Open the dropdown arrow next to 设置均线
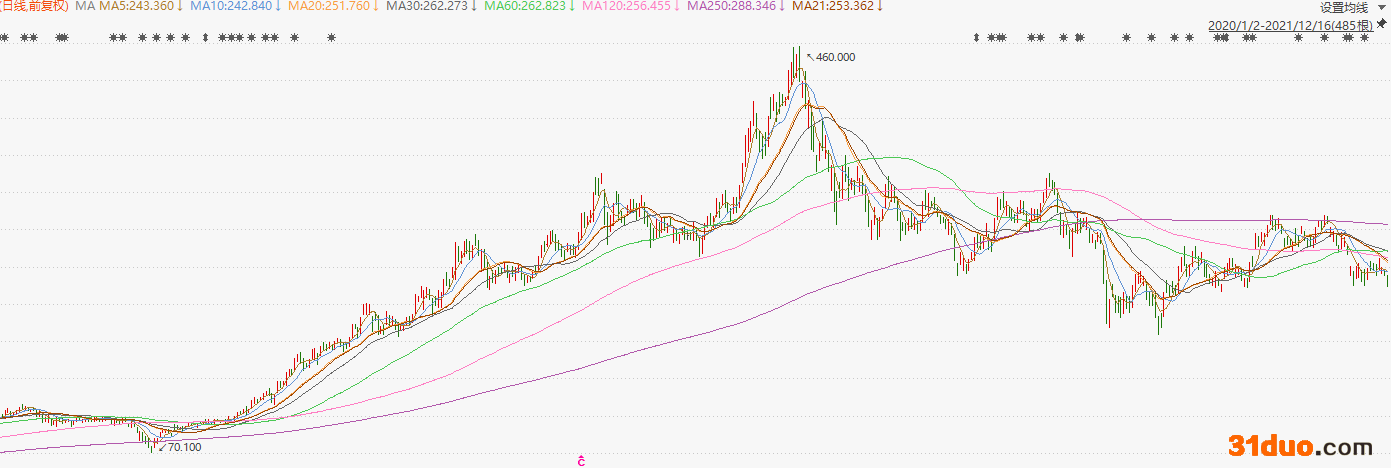The image size is (1391, 468). (x=1383, y=7)
